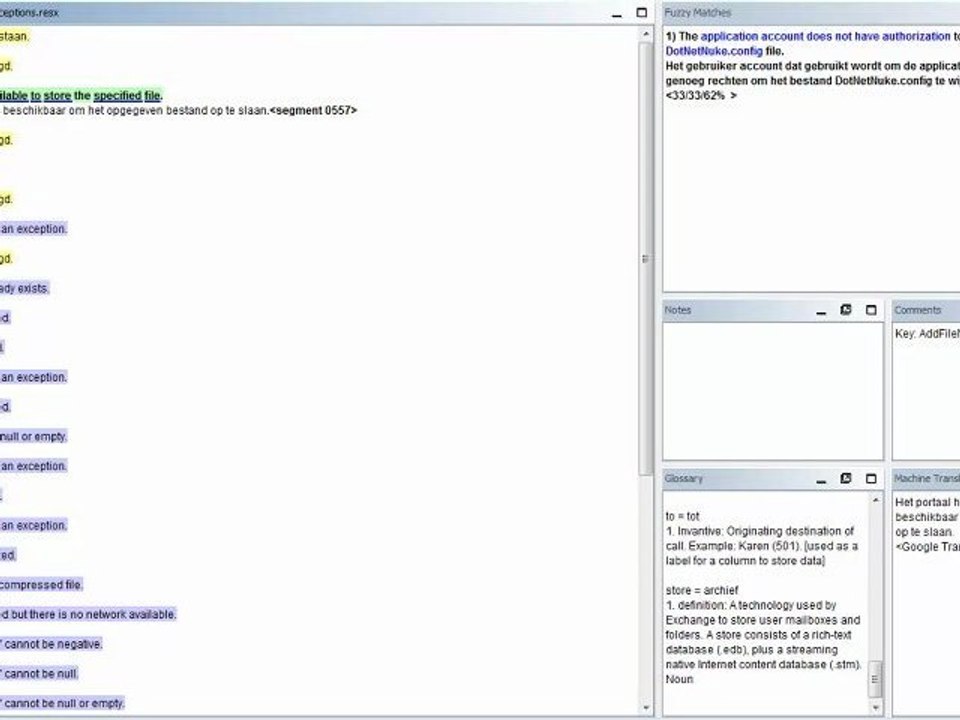Click the underlined source word 'specified'
This screenshot has height=720, width=960.
click(118, 96)
